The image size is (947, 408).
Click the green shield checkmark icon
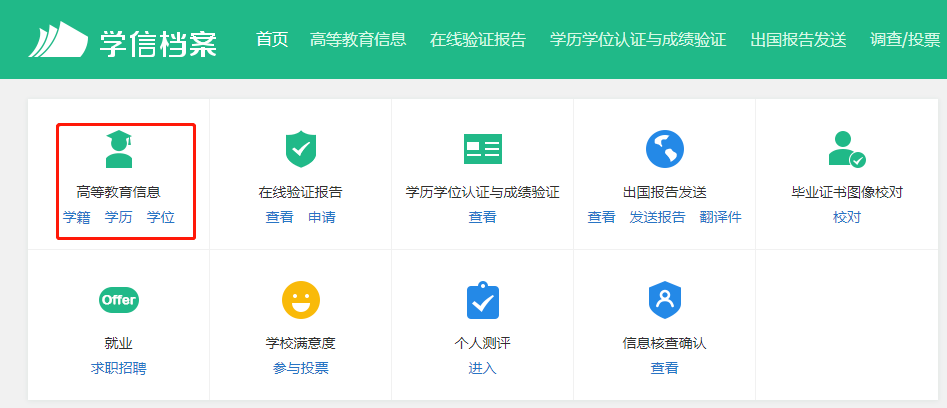(301, 150)
